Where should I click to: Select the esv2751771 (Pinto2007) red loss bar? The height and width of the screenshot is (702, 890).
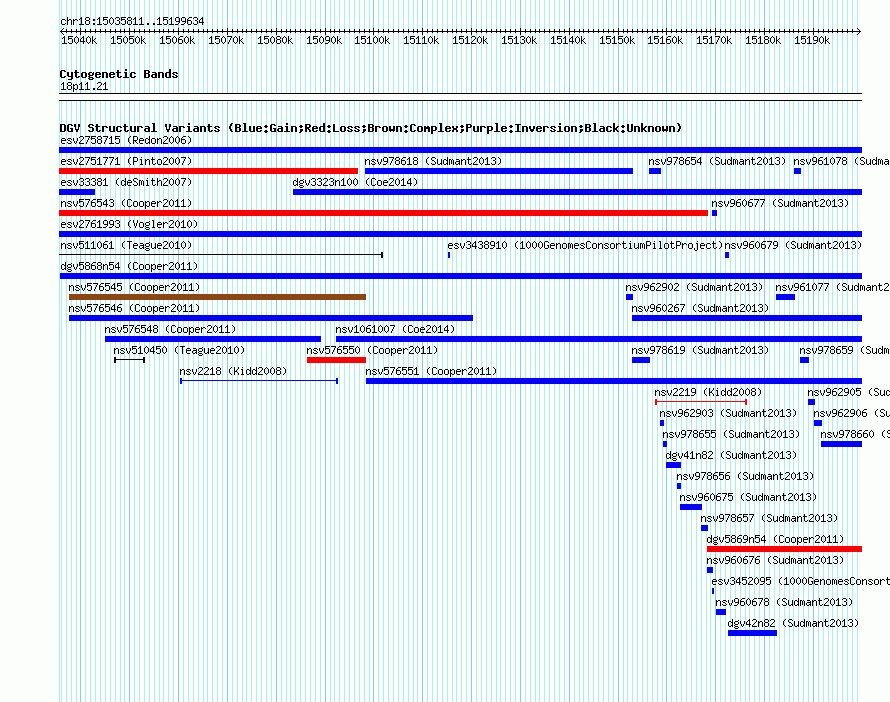(x=208, y=171)
